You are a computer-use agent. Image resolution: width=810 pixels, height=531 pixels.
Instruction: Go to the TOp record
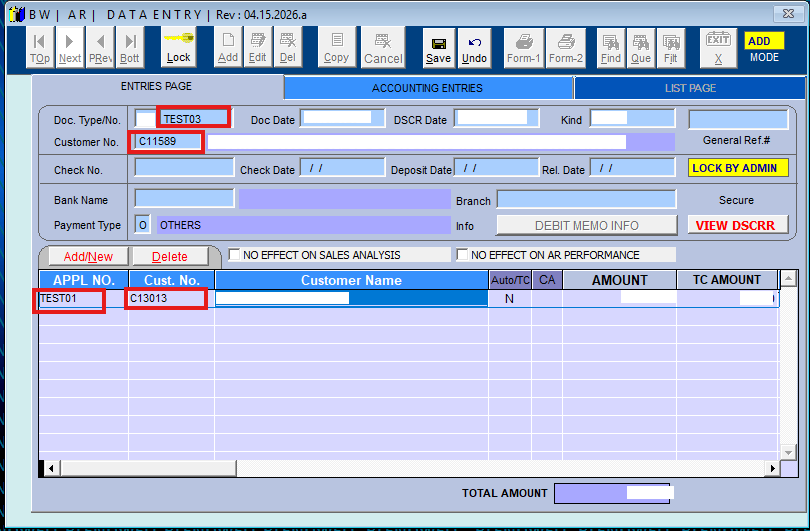40,48
